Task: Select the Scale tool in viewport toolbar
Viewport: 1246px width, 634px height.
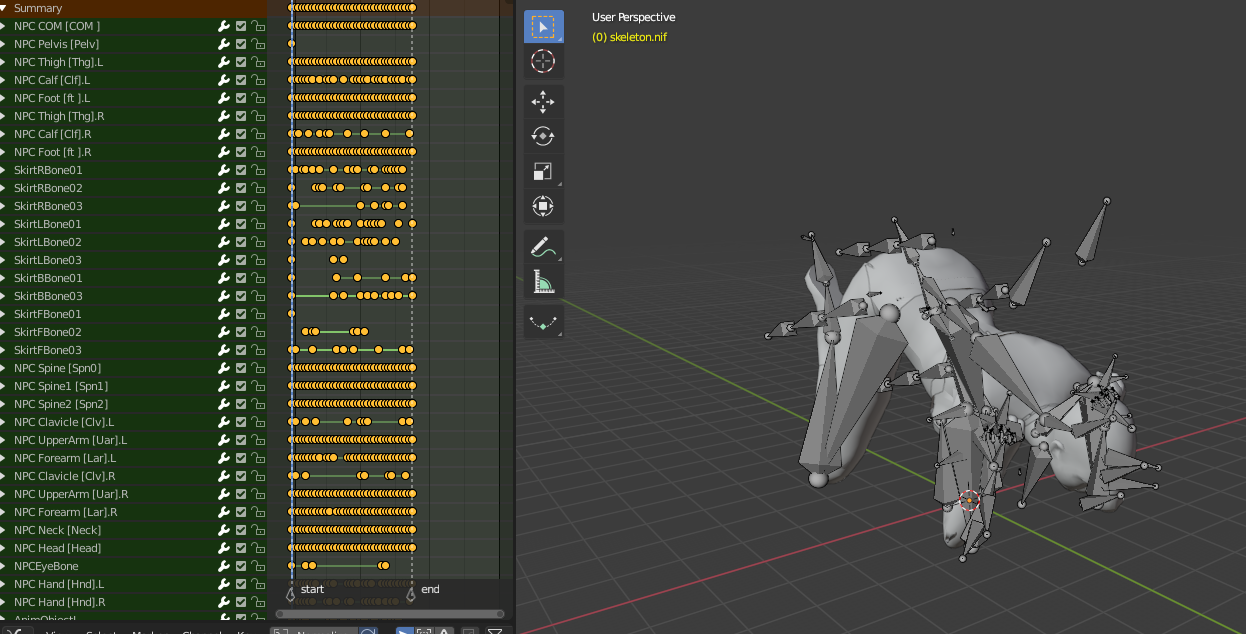Action: 543,171
